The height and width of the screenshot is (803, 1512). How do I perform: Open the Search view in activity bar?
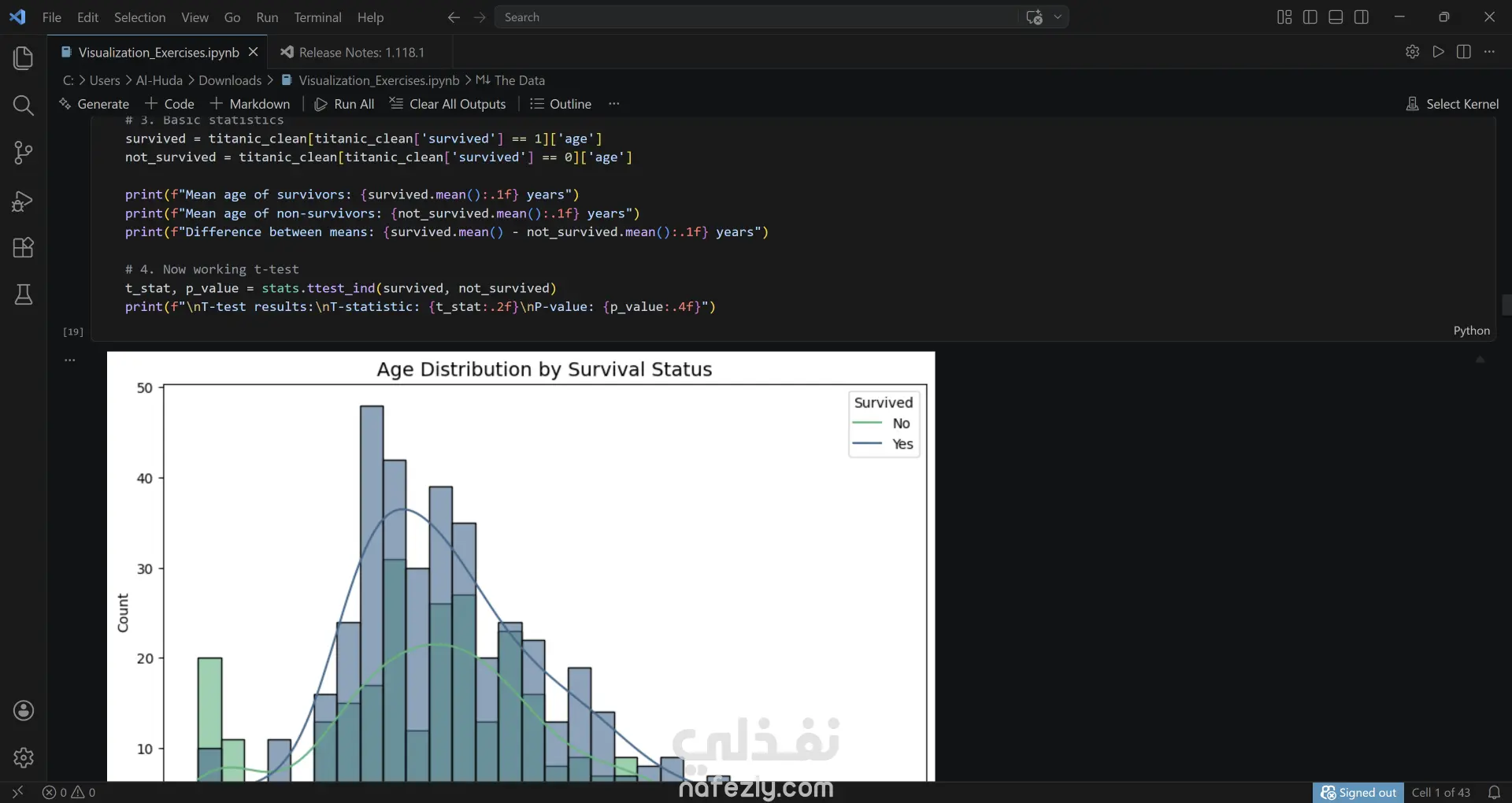coord(24,105)
